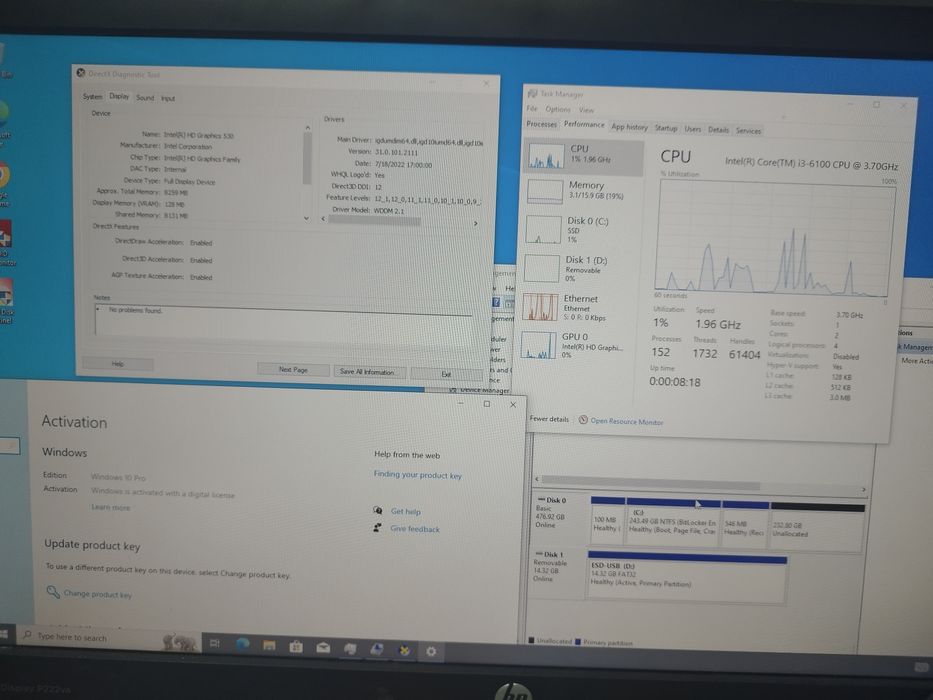
Task: Click the Help button in DirectX Diagnostic Tool
Action: [118, 364]
